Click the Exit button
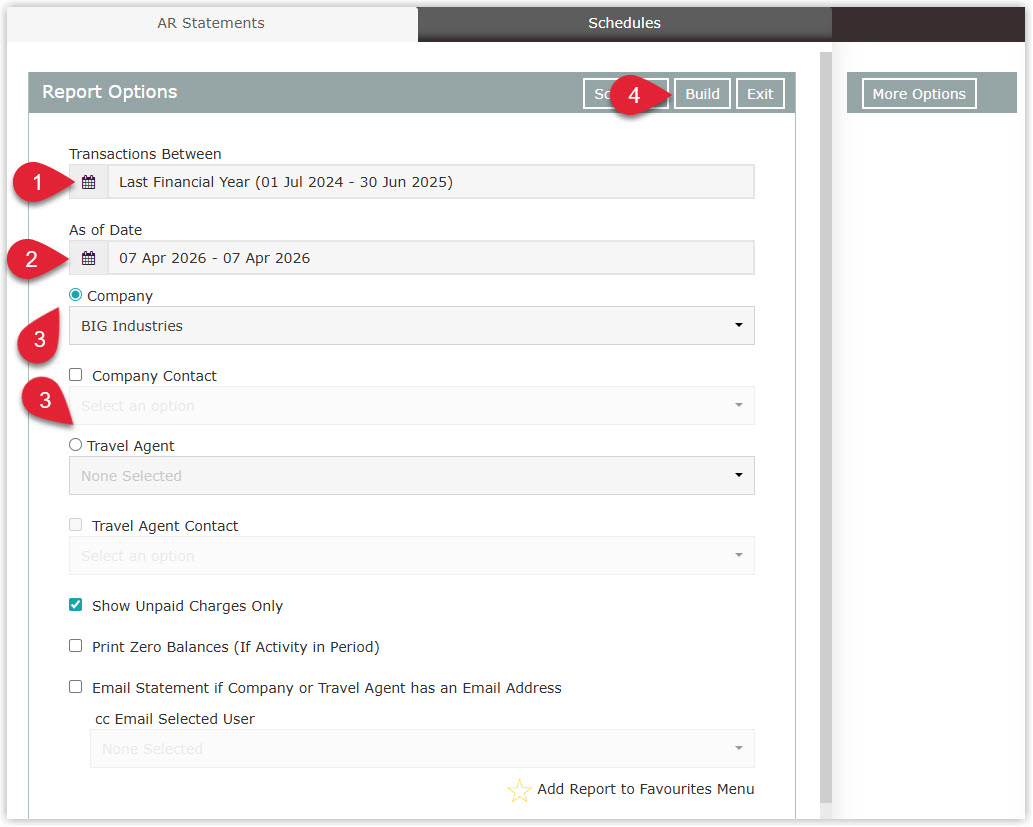1033x827 pixels. pyautogui.click(x=760, y=94)
